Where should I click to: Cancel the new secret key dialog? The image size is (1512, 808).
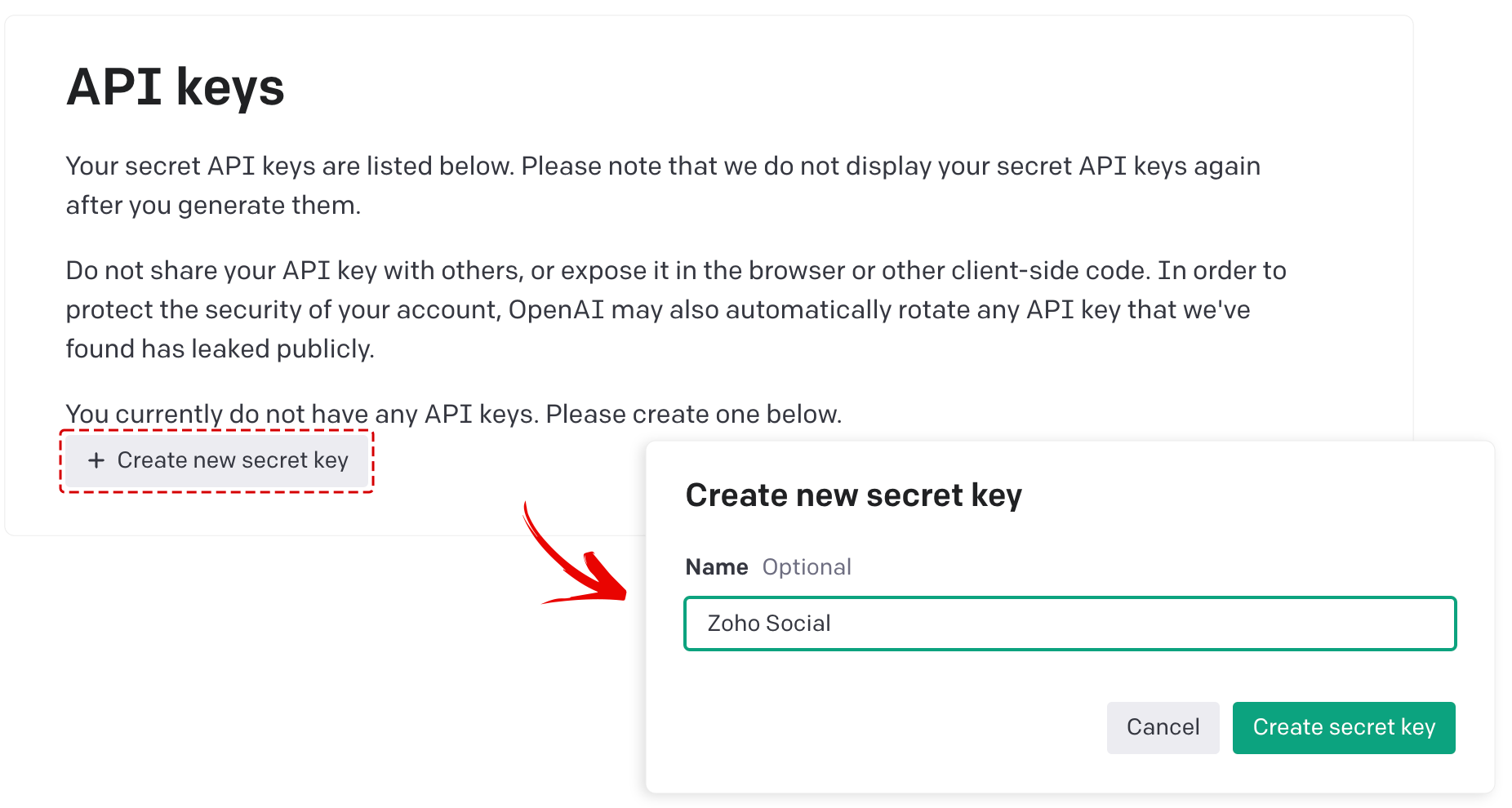(x=1163, y=727)
